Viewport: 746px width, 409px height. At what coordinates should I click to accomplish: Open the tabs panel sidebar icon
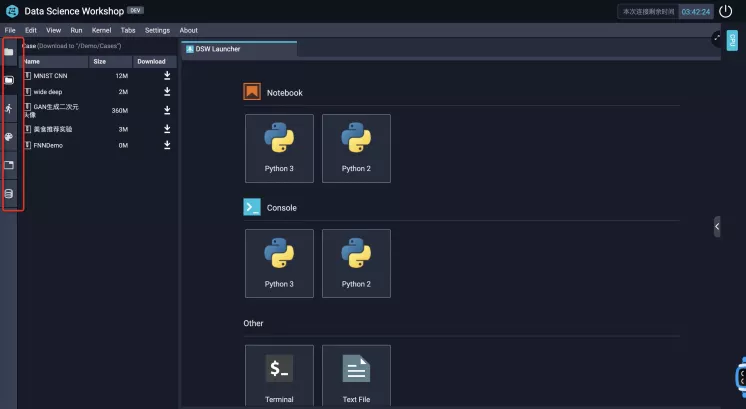[9, 165]
